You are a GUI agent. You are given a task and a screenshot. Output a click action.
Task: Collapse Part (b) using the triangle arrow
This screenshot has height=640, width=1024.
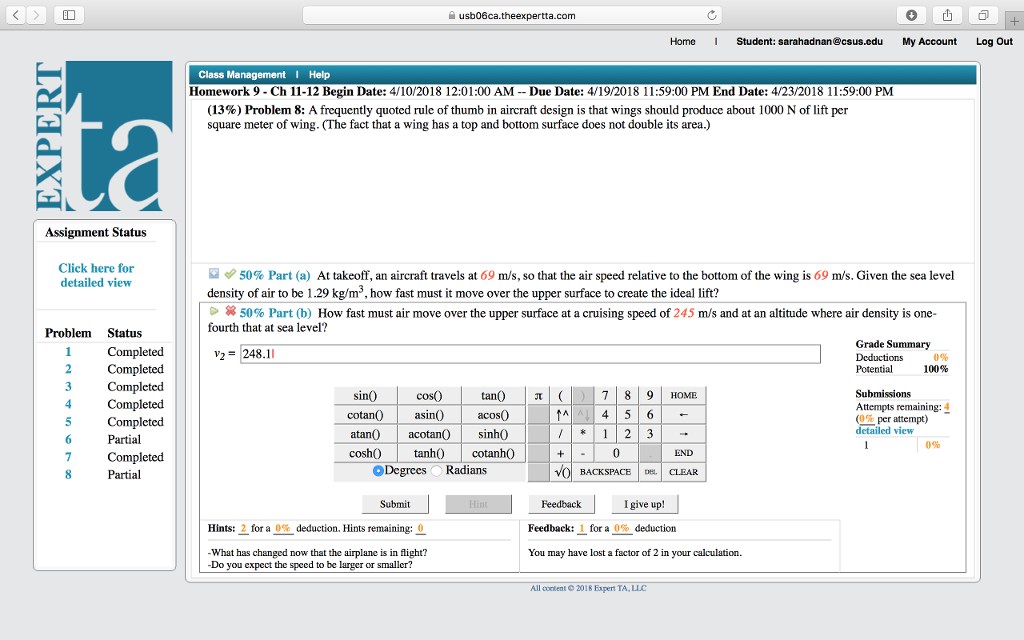tap(214, 312)
